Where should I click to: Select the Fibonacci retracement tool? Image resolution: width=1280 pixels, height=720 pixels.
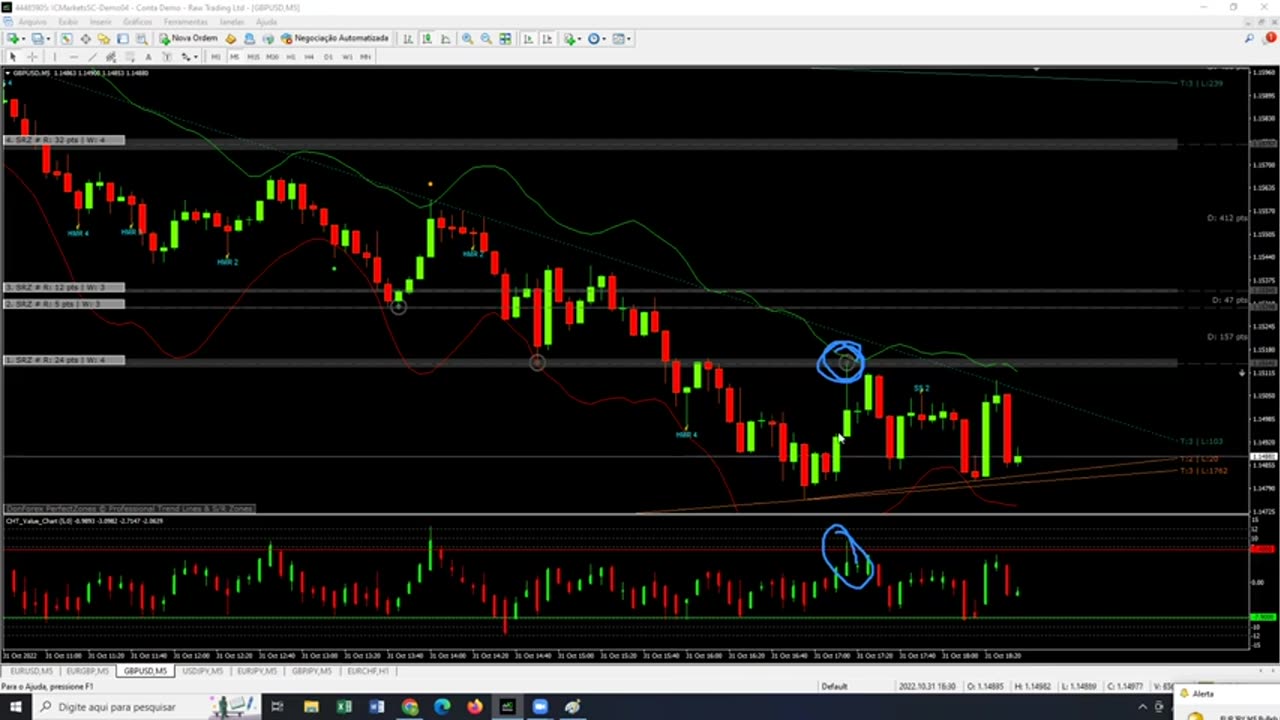click(x=130, y=57)
